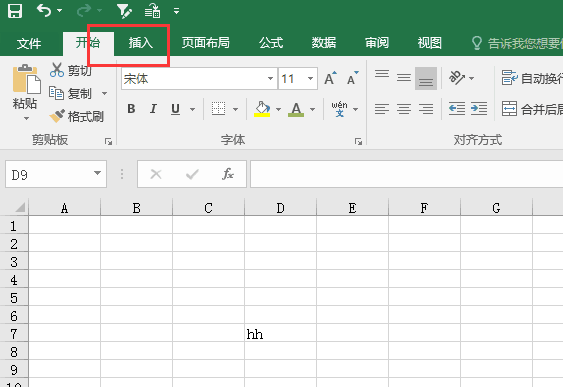Switch to the 页面布局 ribbon tab
This screenshot has width=563, height=387.
coord(205,43)
